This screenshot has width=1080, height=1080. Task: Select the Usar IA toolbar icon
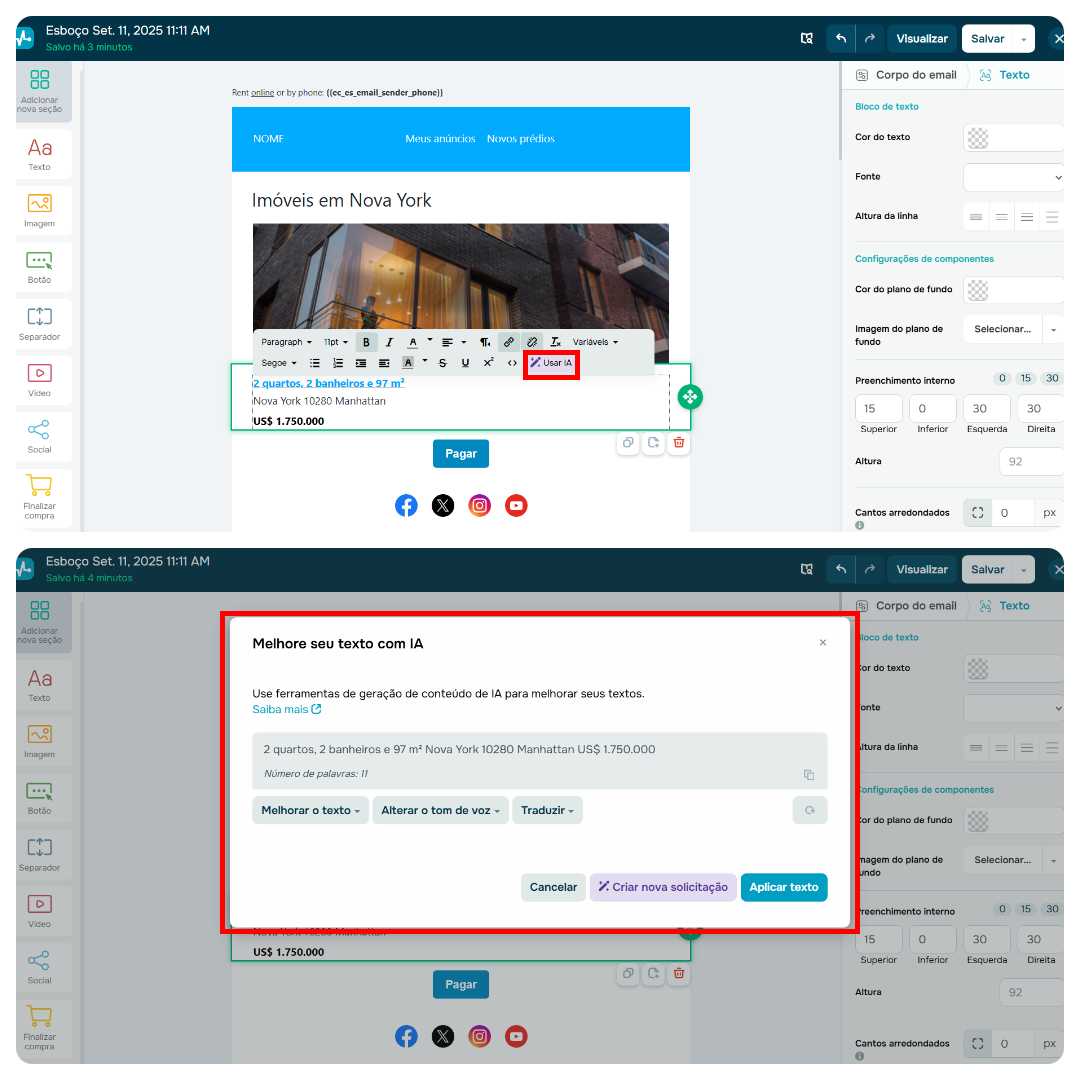point(551,363)
